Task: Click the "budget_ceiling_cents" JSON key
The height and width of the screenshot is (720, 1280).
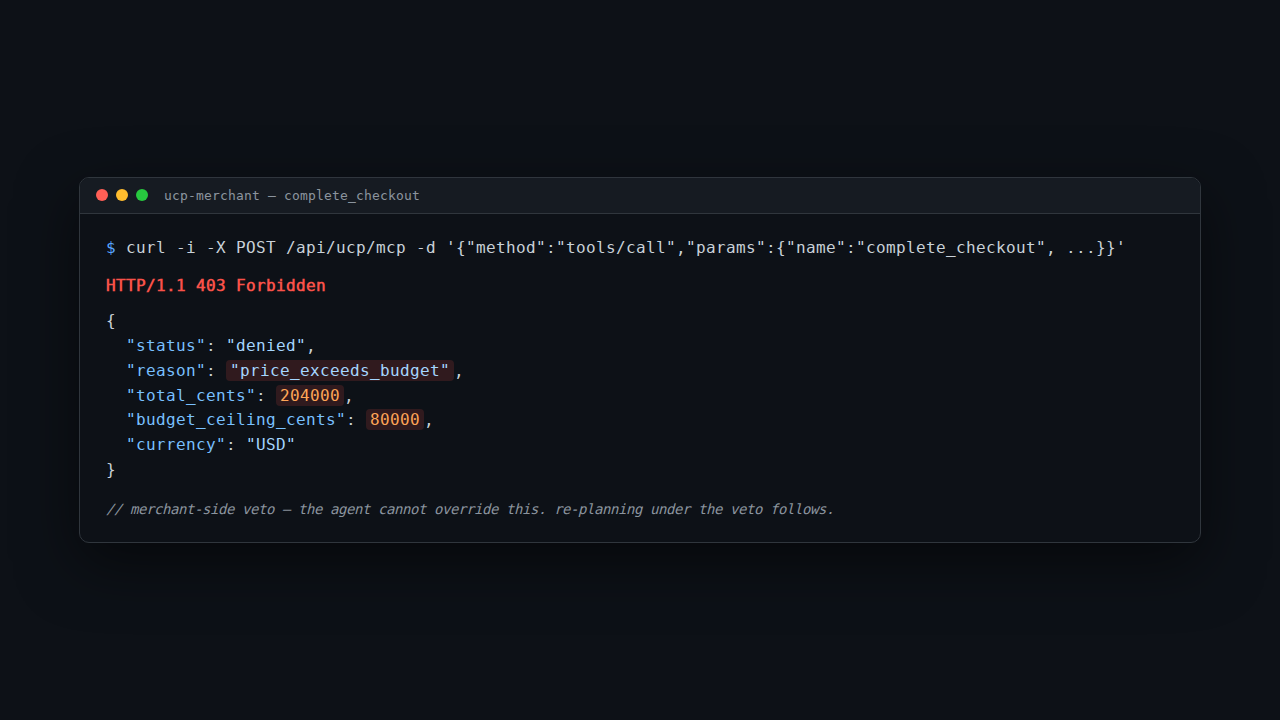Action: 236,420
